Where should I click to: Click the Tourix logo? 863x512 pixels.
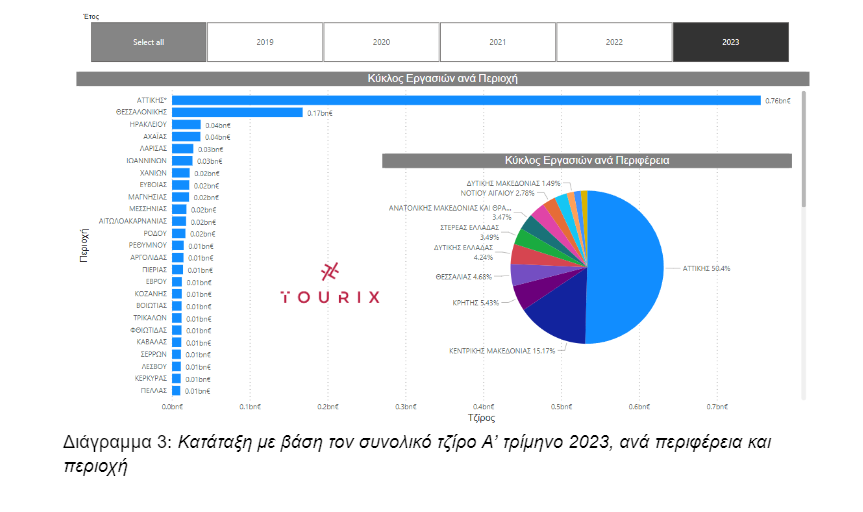pyautogui.click(x=330, y=285)
